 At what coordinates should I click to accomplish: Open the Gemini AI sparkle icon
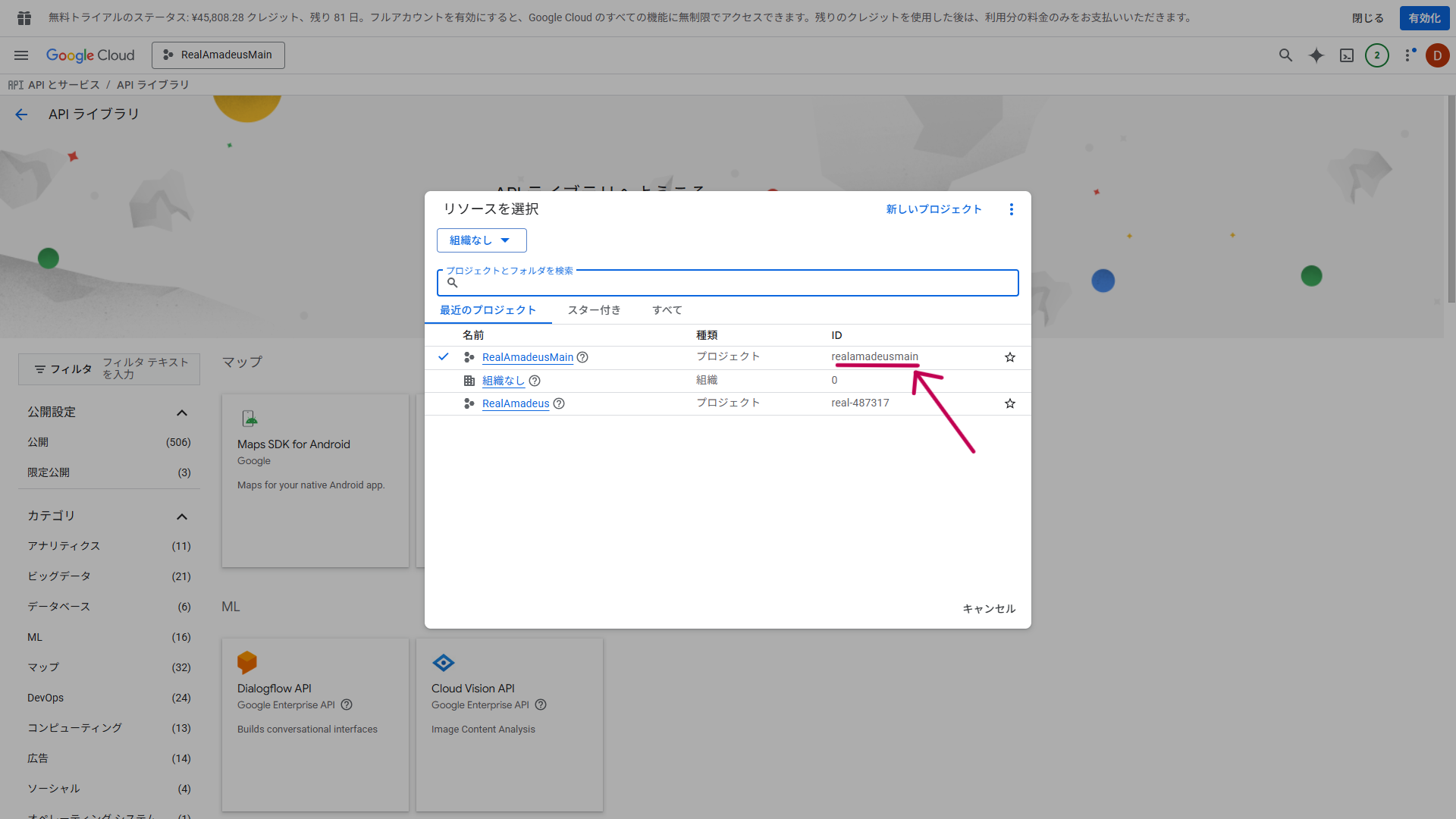click(x=1316, y=55)
